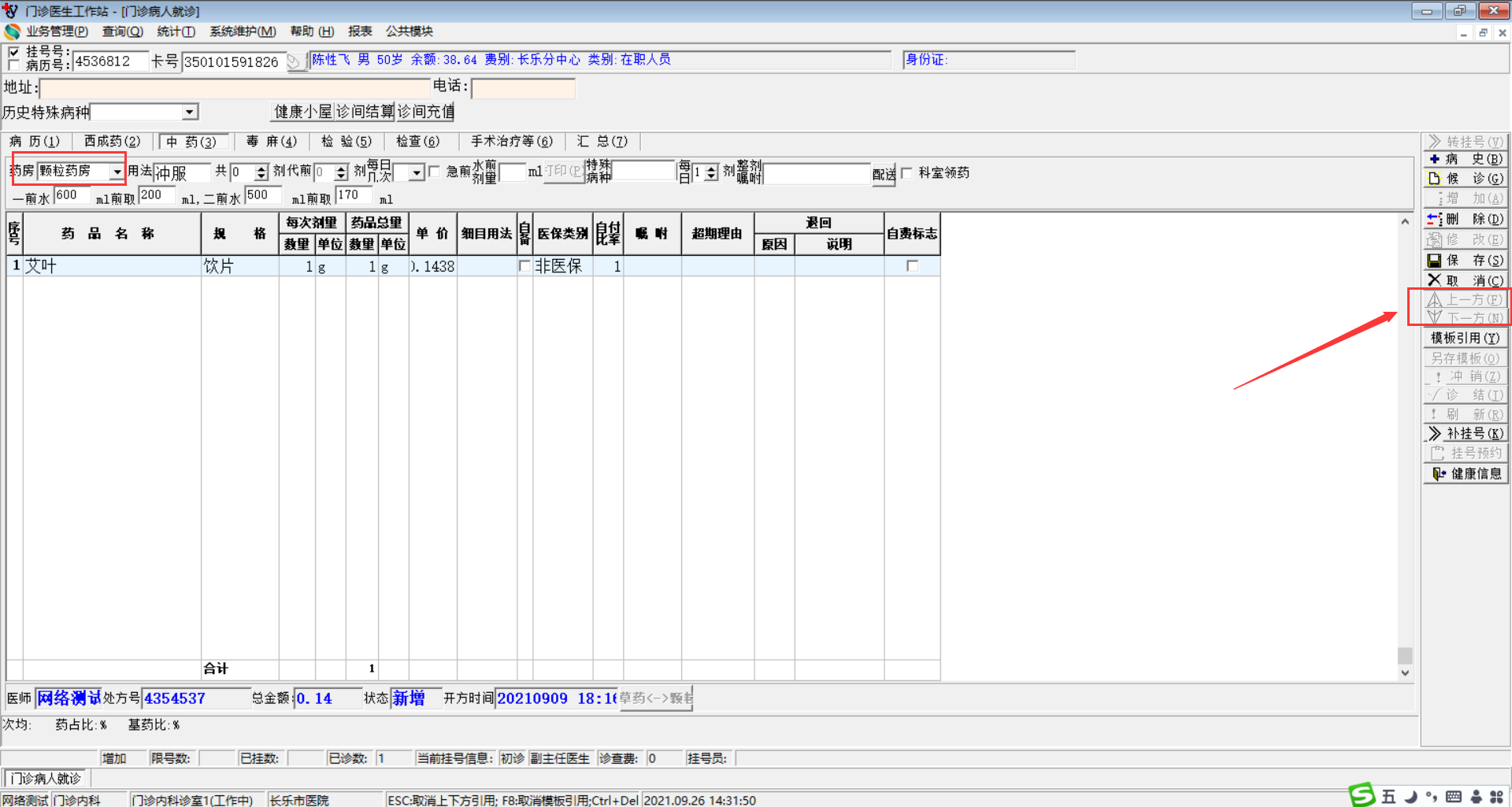Increase the 每日 doses spinner
This screenshot has width=1512, height=807.
pos(711,168)
